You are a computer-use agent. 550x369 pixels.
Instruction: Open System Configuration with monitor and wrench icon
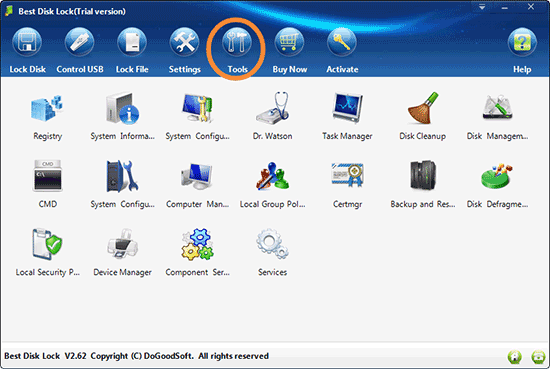pos(197,116)
